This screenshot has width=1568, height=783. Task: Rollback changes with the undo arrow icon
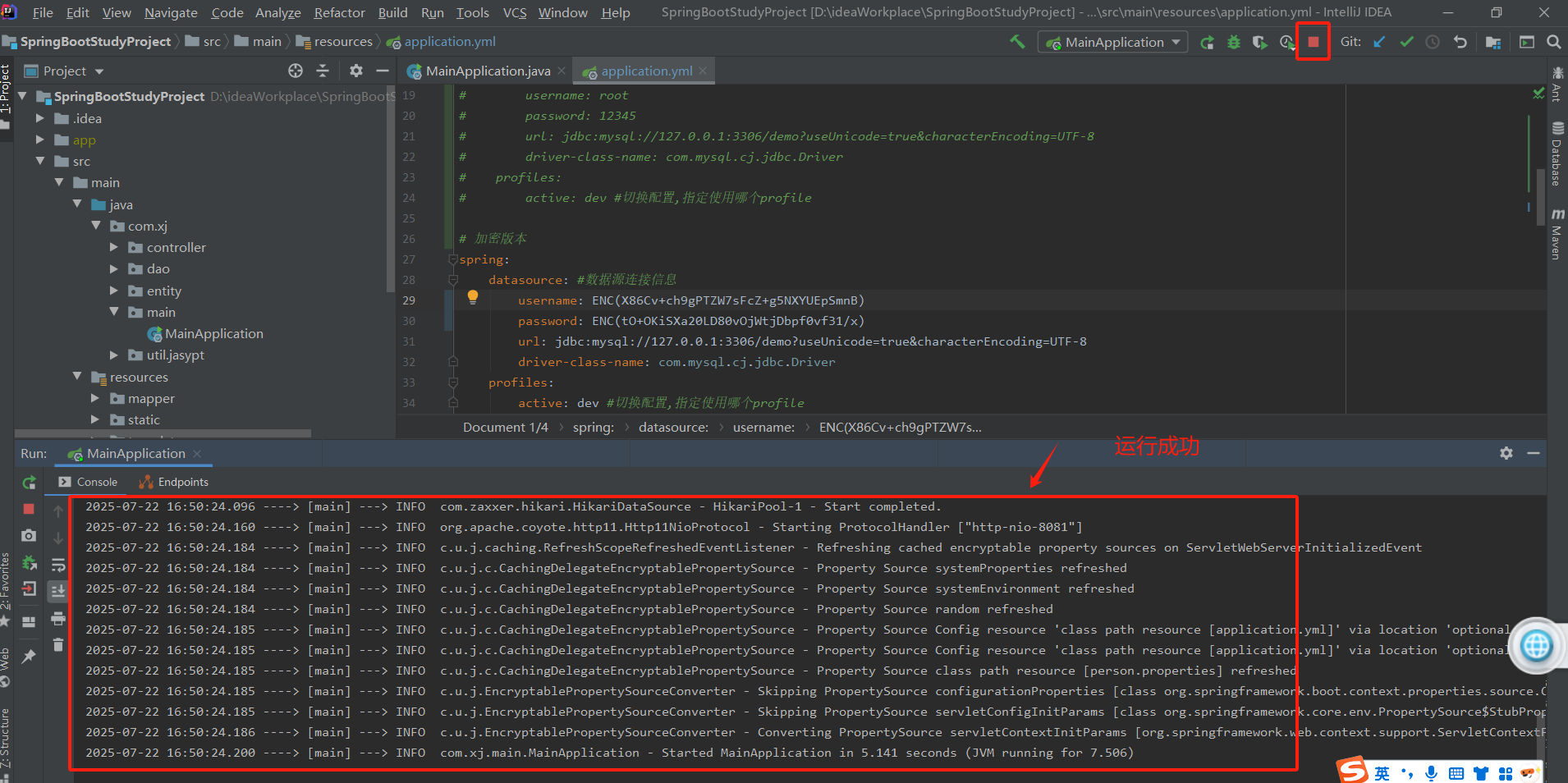coord(1460,42)
